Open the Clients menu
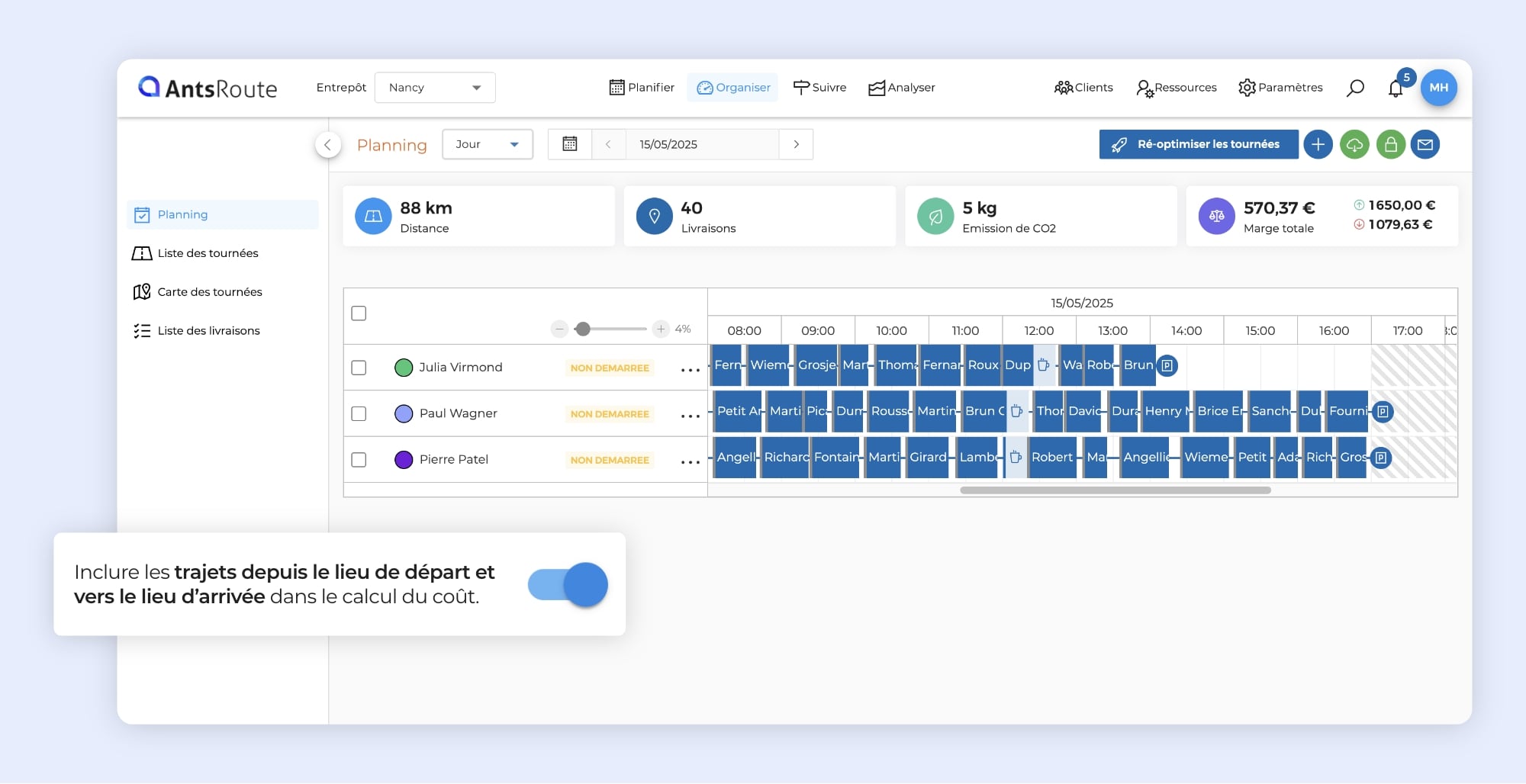 (1083, 88)
